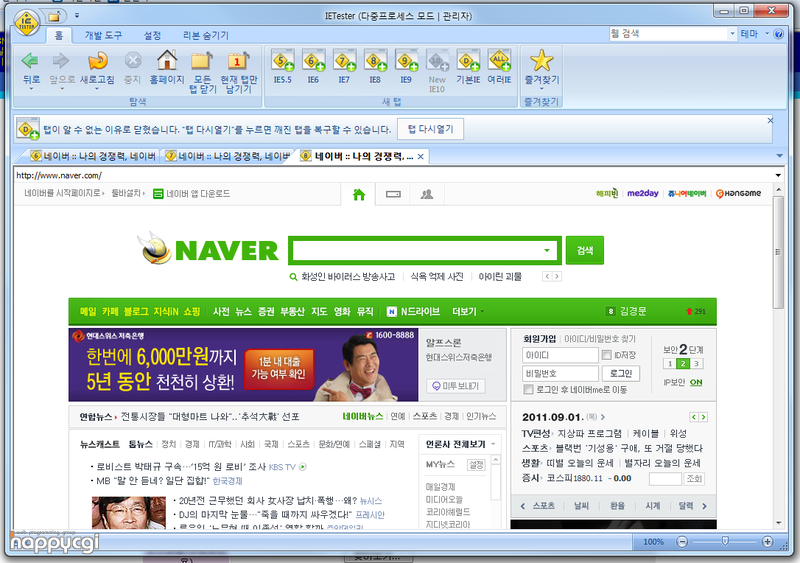Click the Naver home green house icon
Screen dimensions: 800x563
359,194
